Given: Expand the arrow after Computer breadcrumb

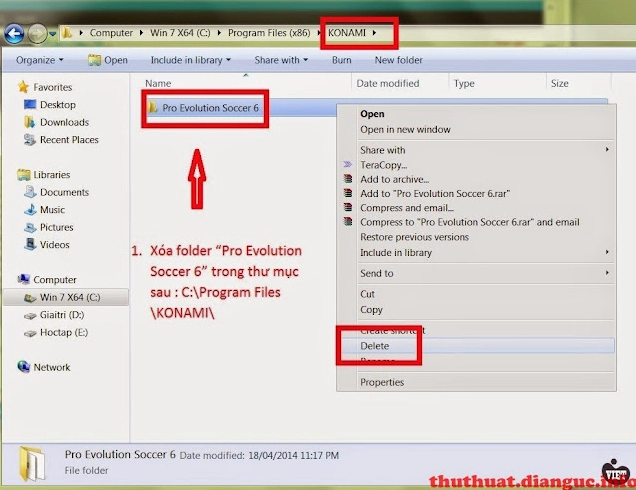Looking at the screenshot, I should coord(141,33).
